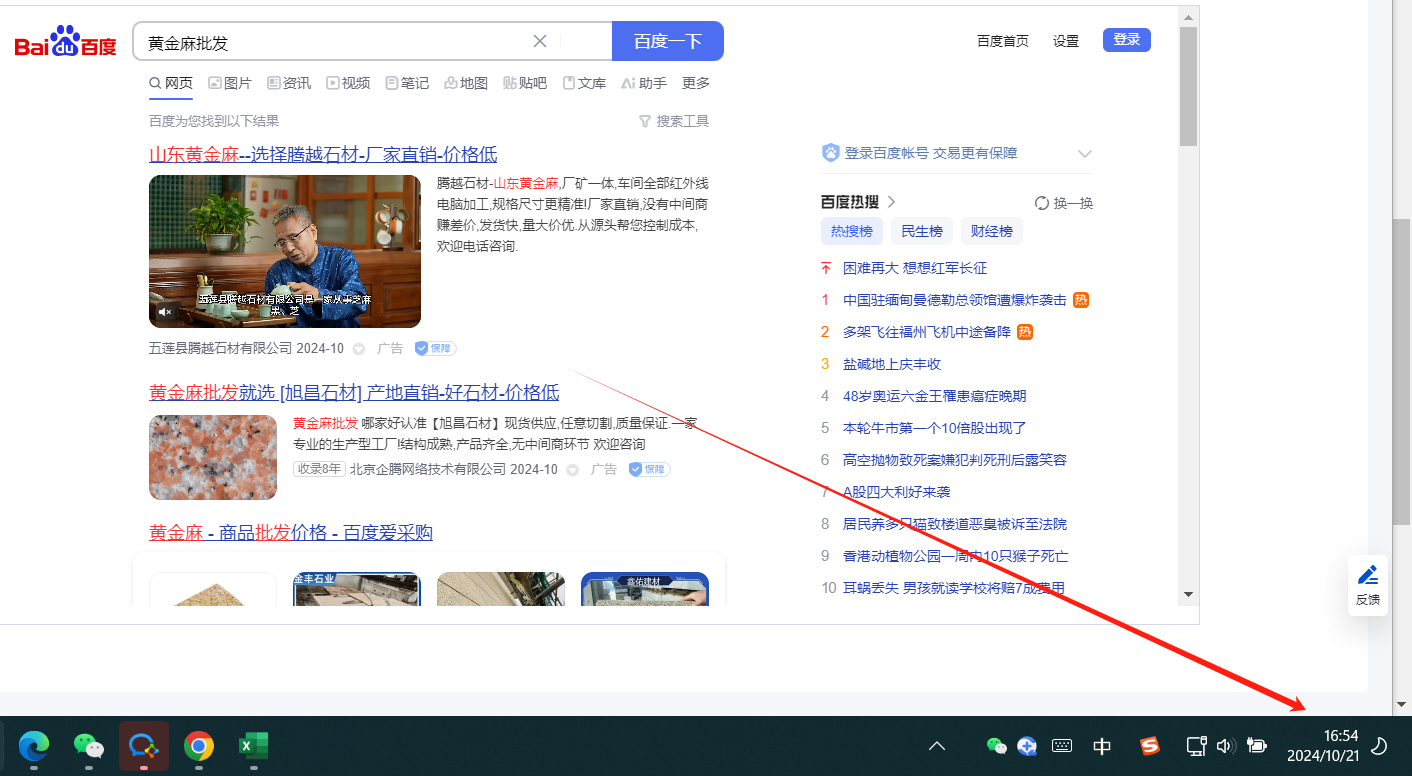The height and width of the screenshot is (776, 1412).
Task: Clear the search box with the X icon
Action: (x=540, y=41)
